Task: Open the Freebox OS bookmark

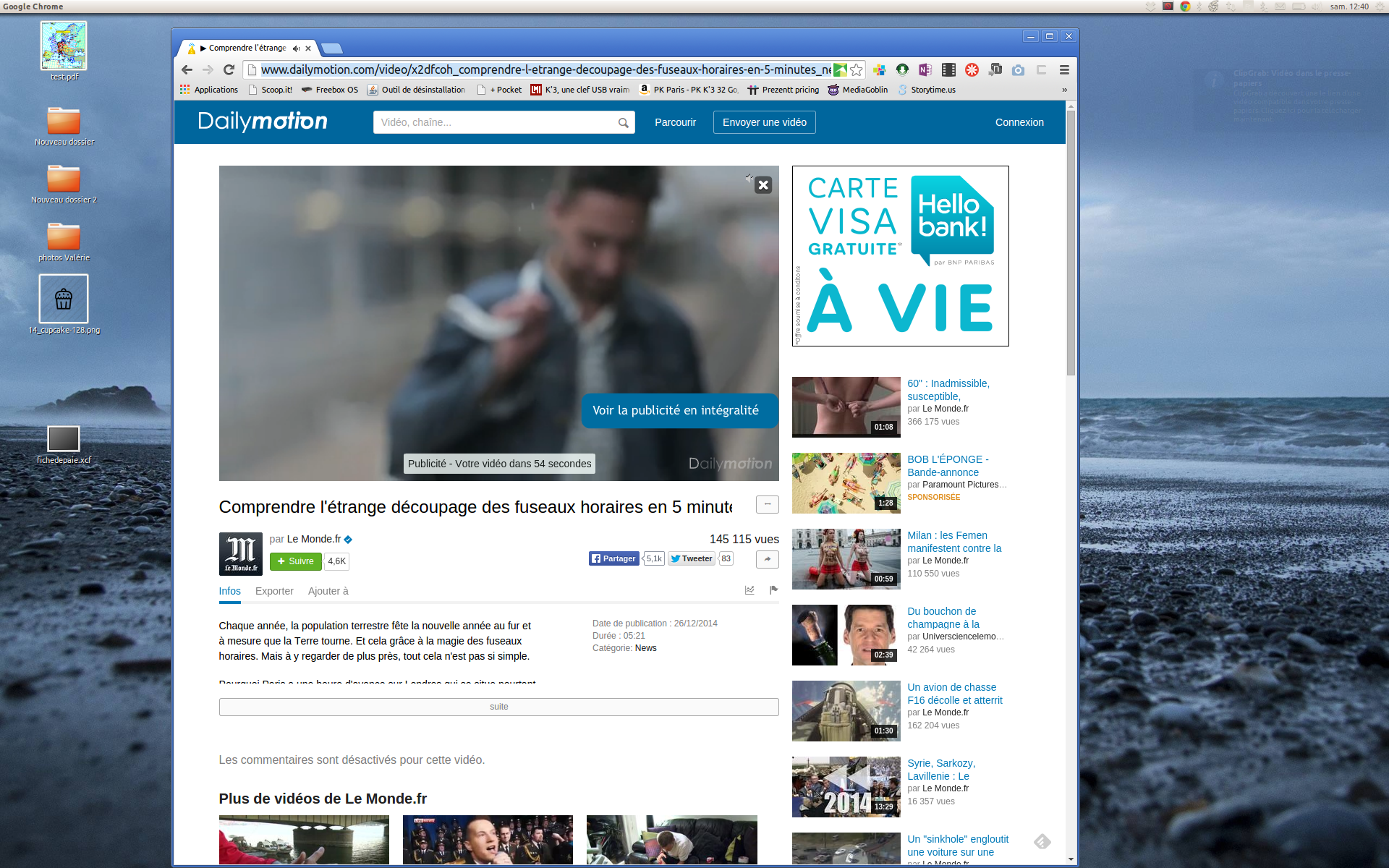Action: click(330, 90)
